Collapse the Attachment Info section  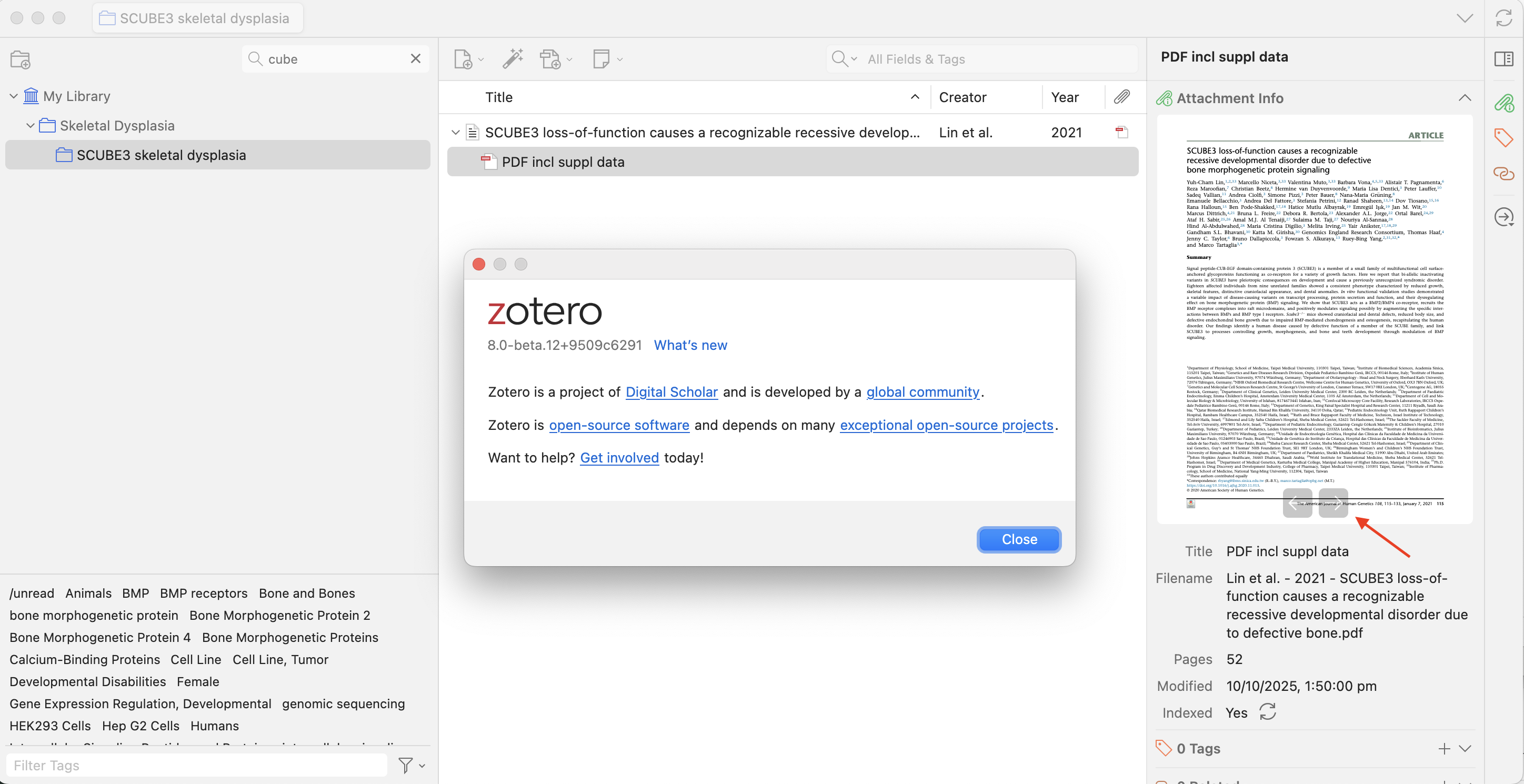[x=1464, y=98]
